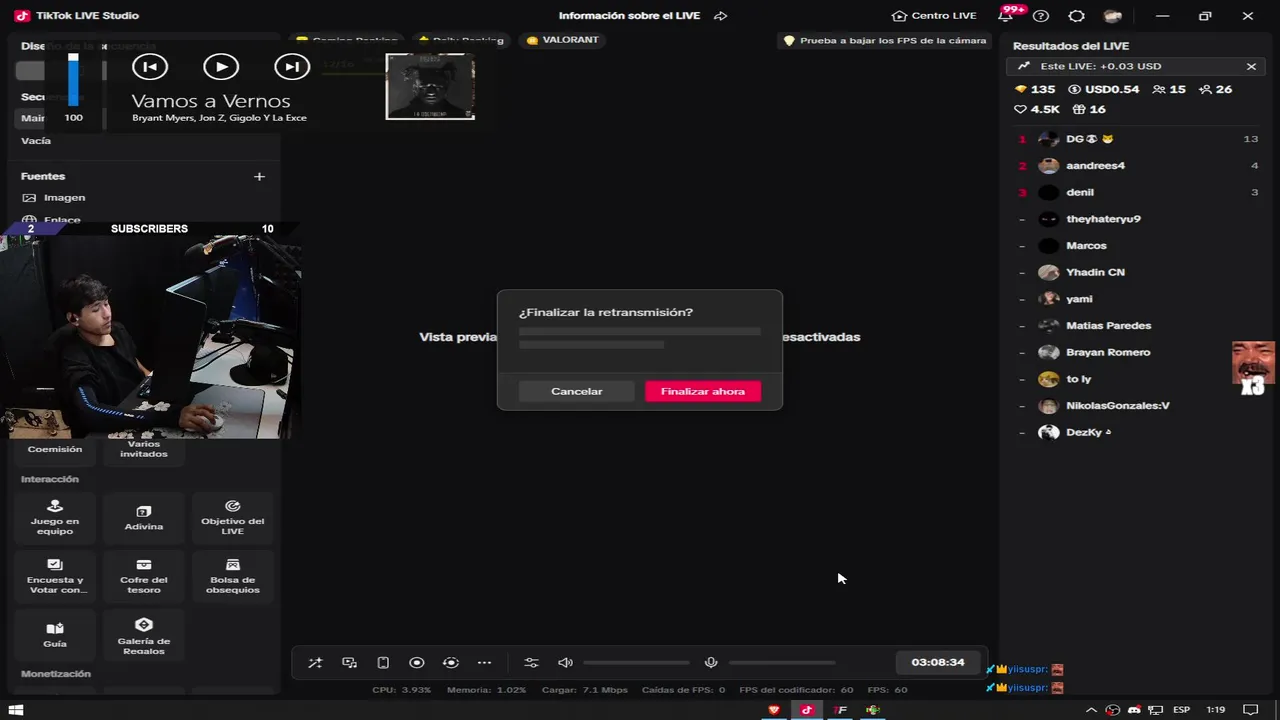The width and height of the screenshot is (1280, 720).
Task: Select viewer Yhadin CN
Action: pyautogui.click(x=1138, y=272)
